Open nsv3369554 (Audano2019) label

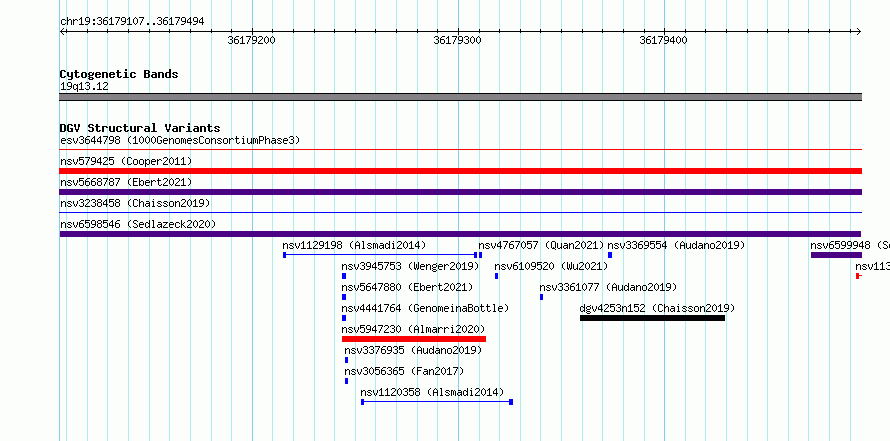(676, 245)
